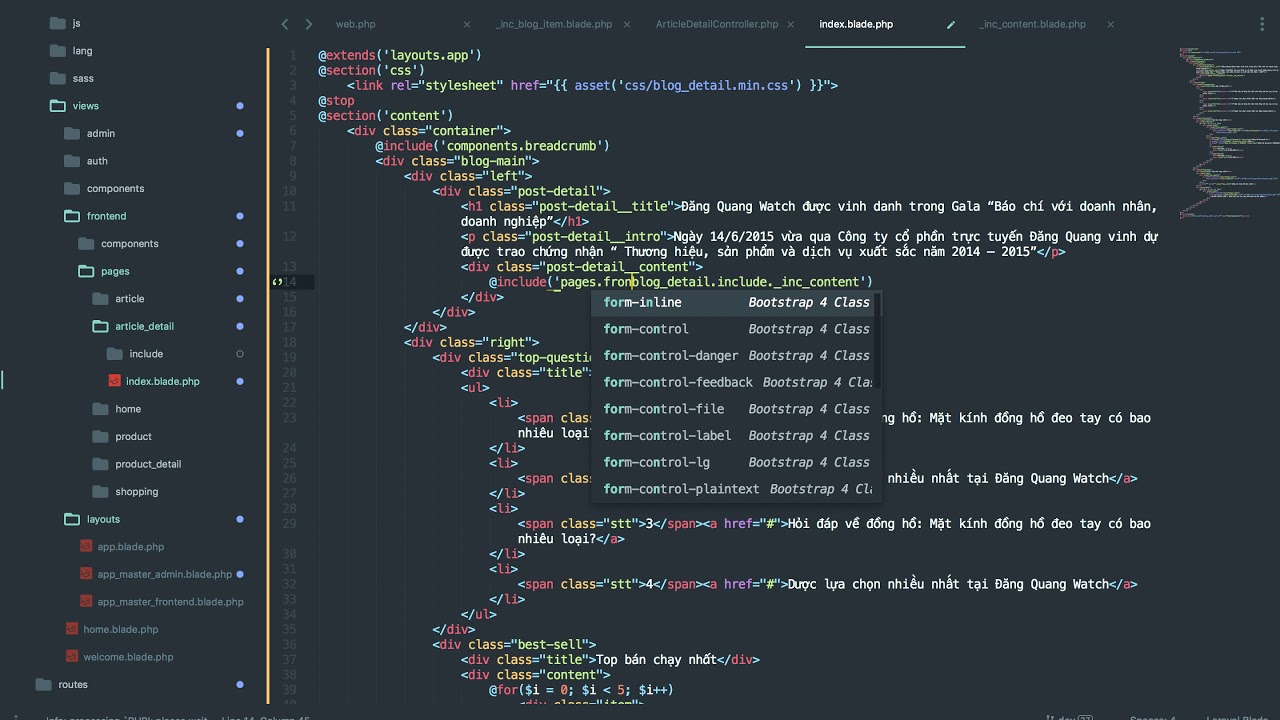Open the web.php tab
The image size is (1280, 720).
355,24
